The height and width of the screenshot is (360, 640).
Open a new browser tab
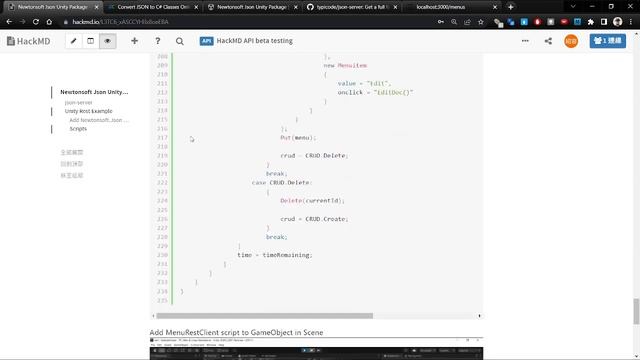coord(511,7)
